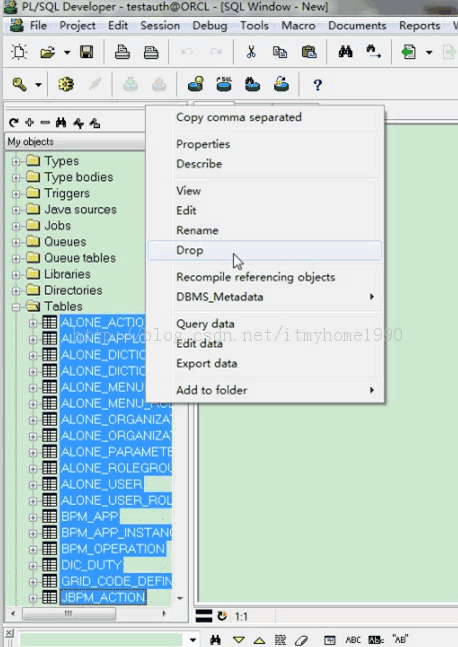Viewport: 458px width, 647px height.
Task: Expand the Triggers folder node
Action: tap(16, 194)
